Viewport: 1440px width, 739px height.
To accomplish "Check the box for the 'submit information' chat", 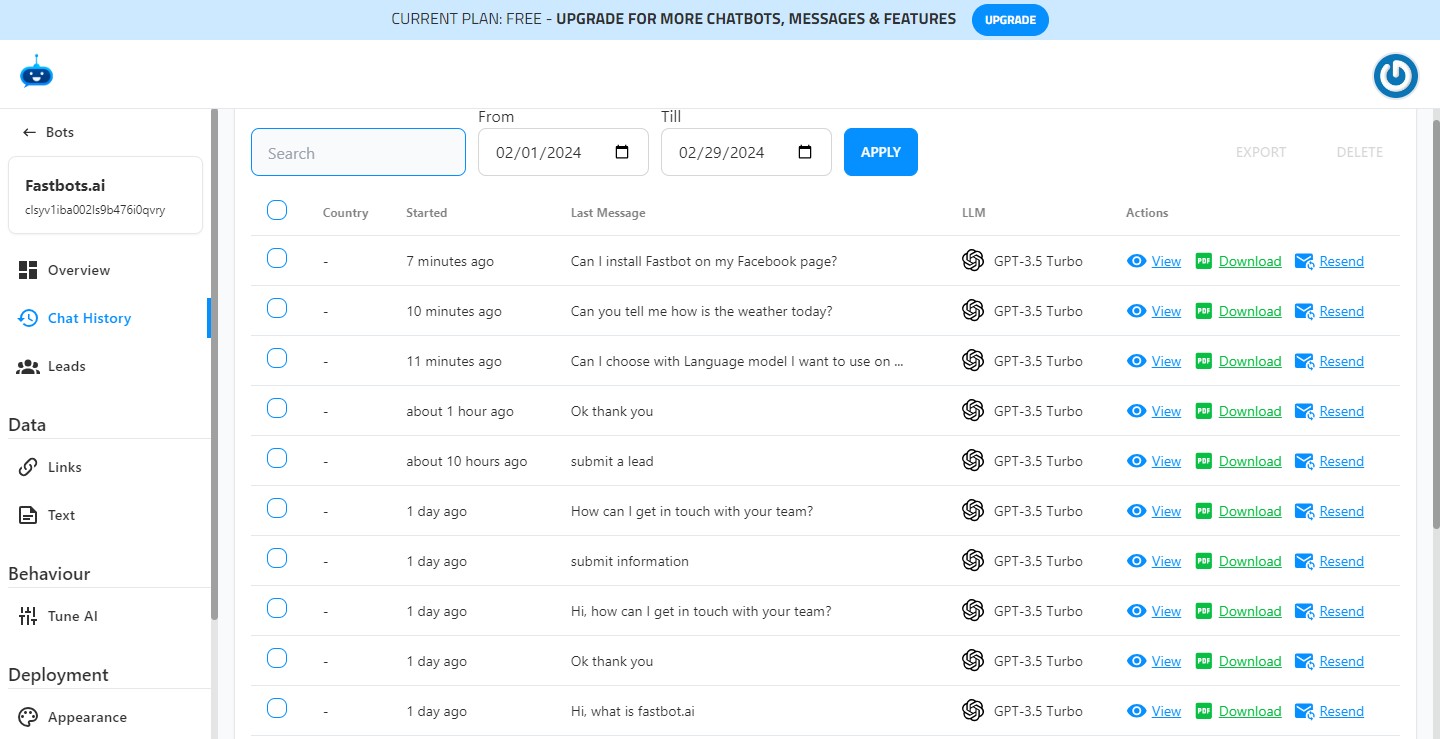I will point(277,558).
